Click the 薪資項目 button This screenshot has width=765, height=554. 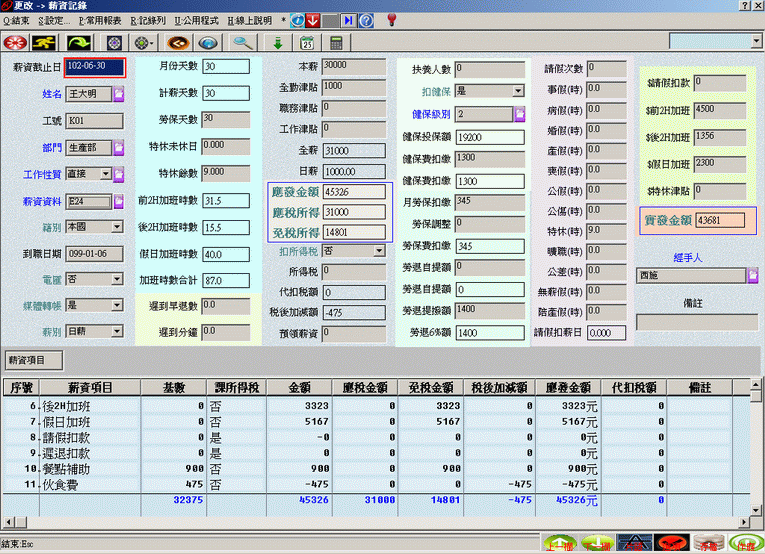click(x=34, y=360)
